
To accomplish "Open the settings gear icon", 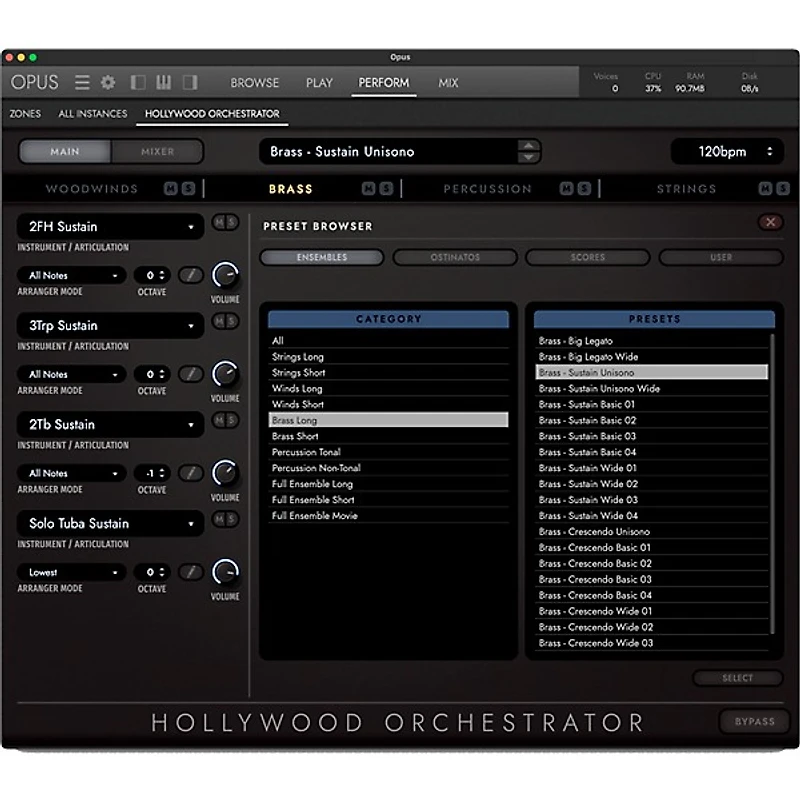I will (108, 82).
